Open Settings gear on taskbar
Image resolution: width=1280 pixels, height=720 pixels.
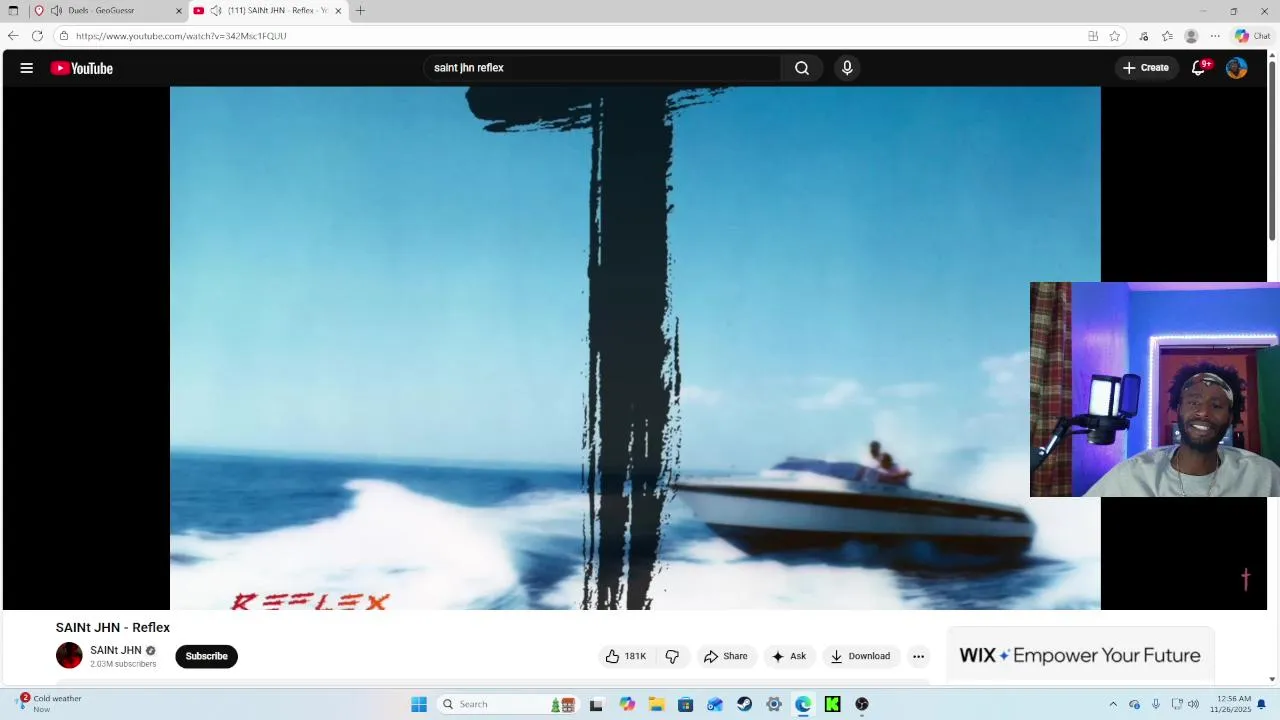774,704
